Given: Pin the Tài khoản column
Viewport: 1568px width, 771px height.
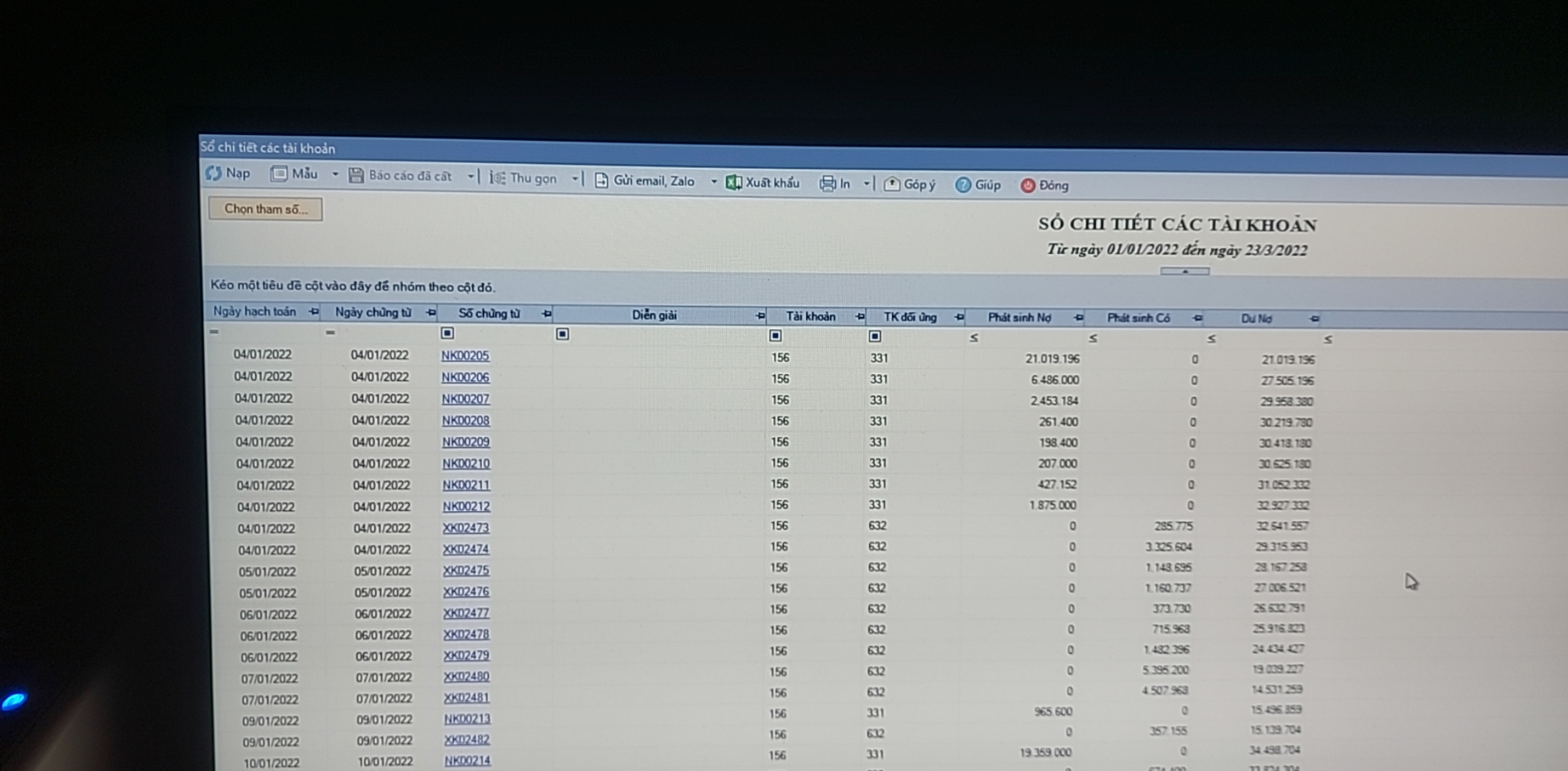Looking at the screenshot, I should (x=860, y=317).
